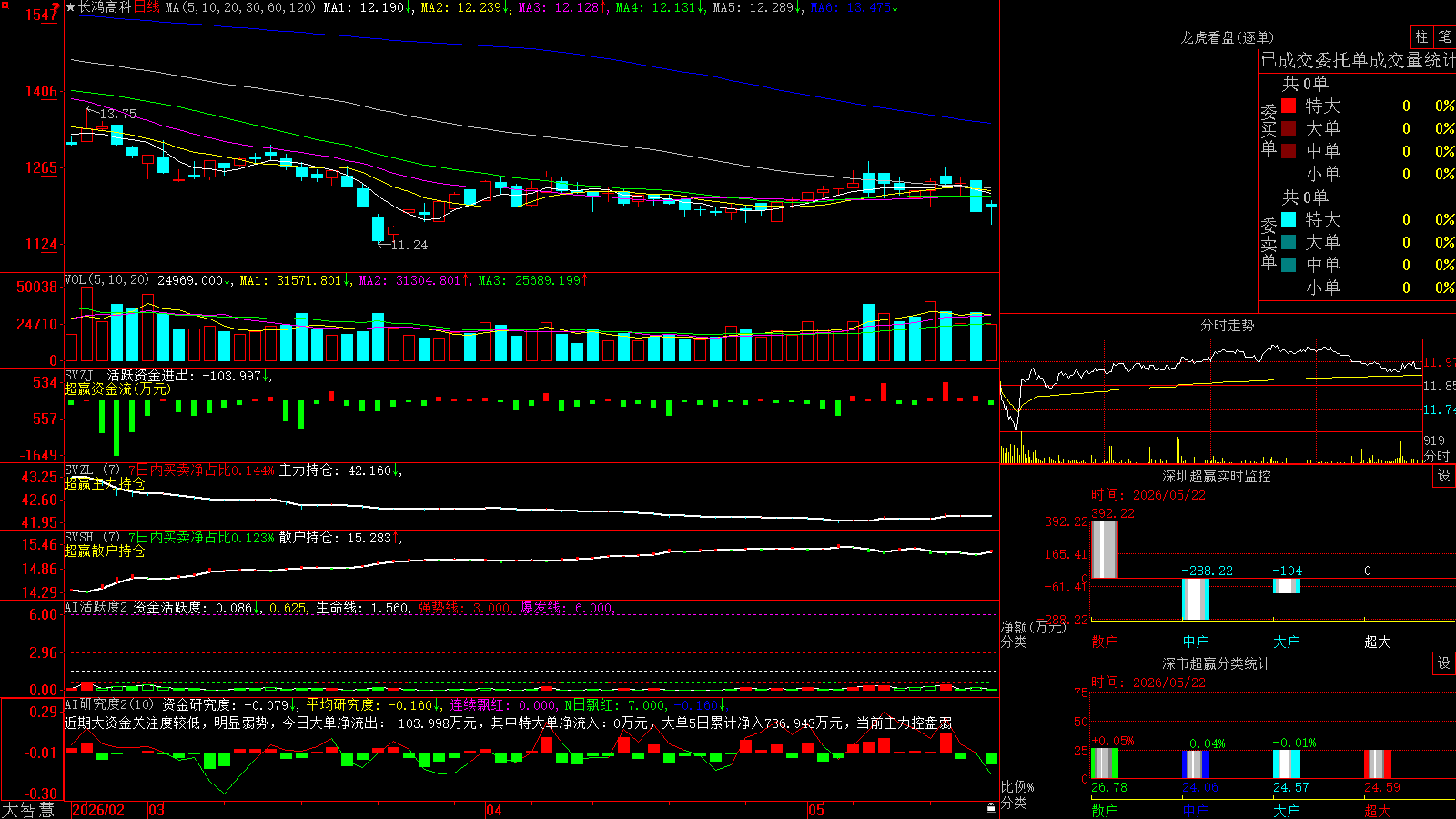
Task: Click the 分时走势 panel title
Action: pyautogui.click(x=1227, y=325)
